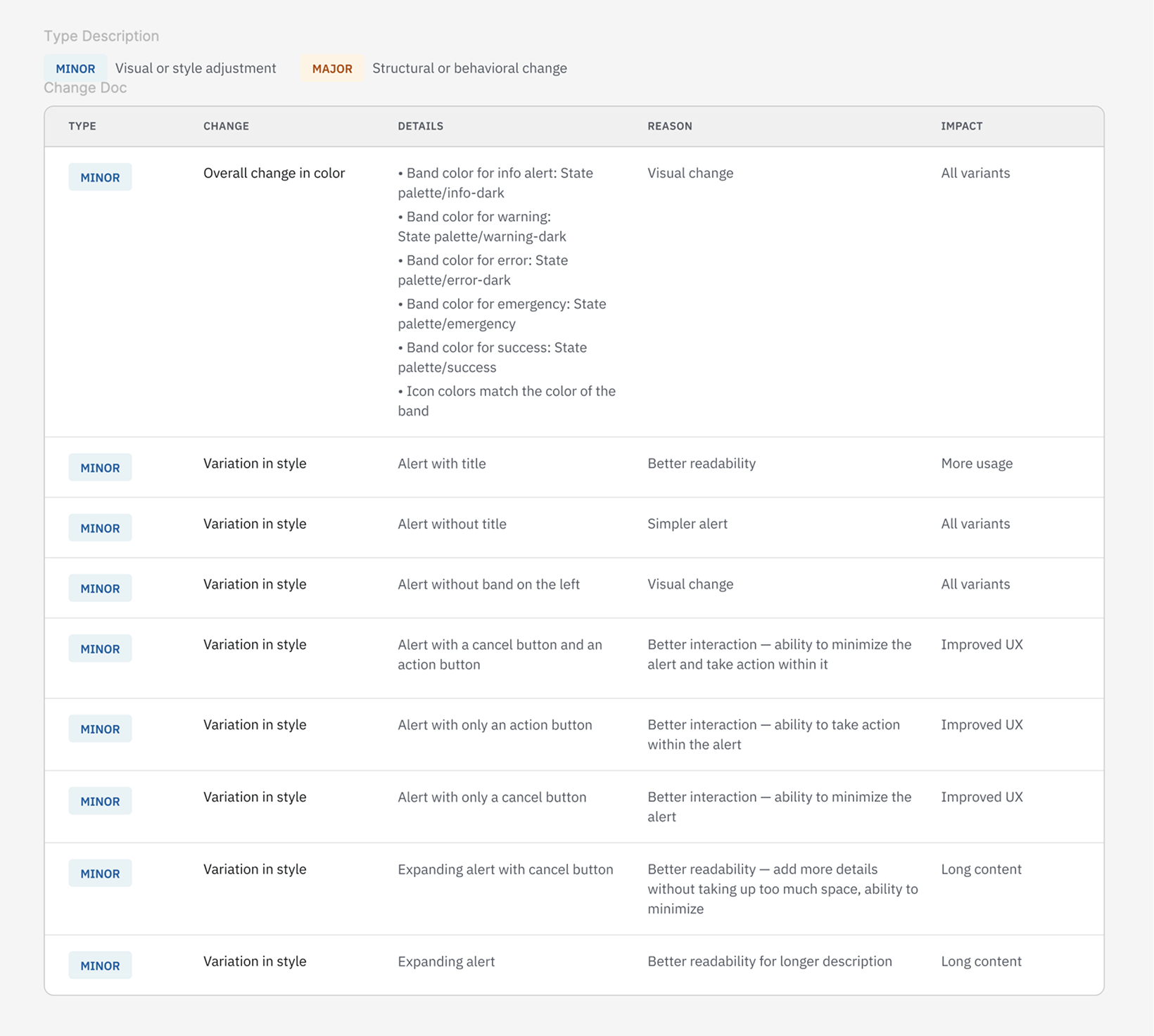
Task: Click the MINOR badge on 'Alert without title' row
Action: pos(100,527)
